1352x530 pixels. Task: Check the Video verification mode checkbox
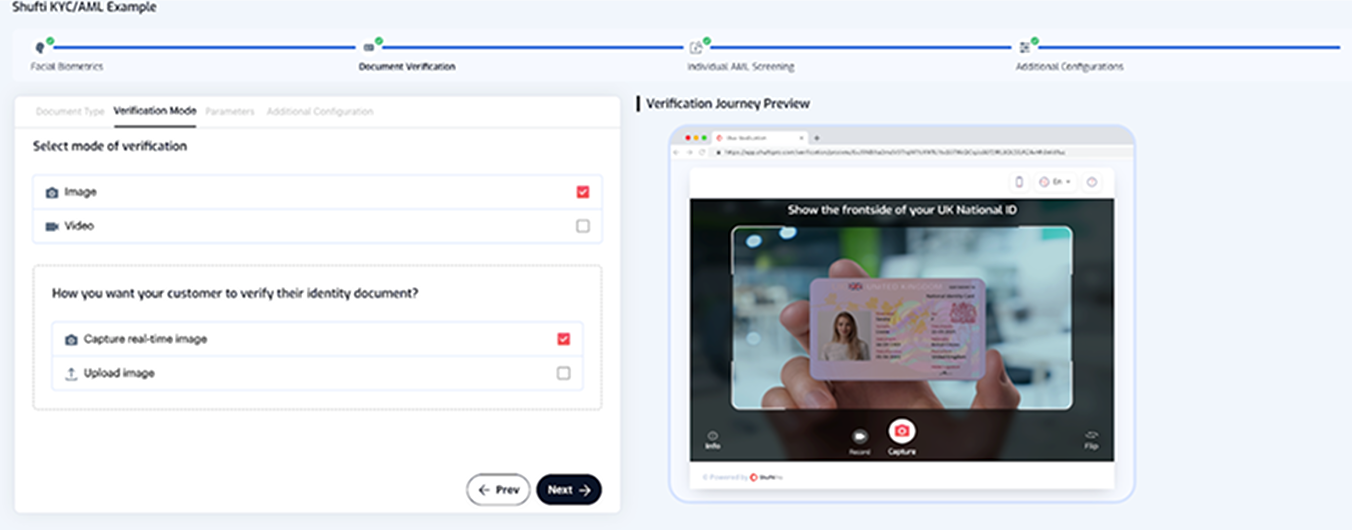583,226
